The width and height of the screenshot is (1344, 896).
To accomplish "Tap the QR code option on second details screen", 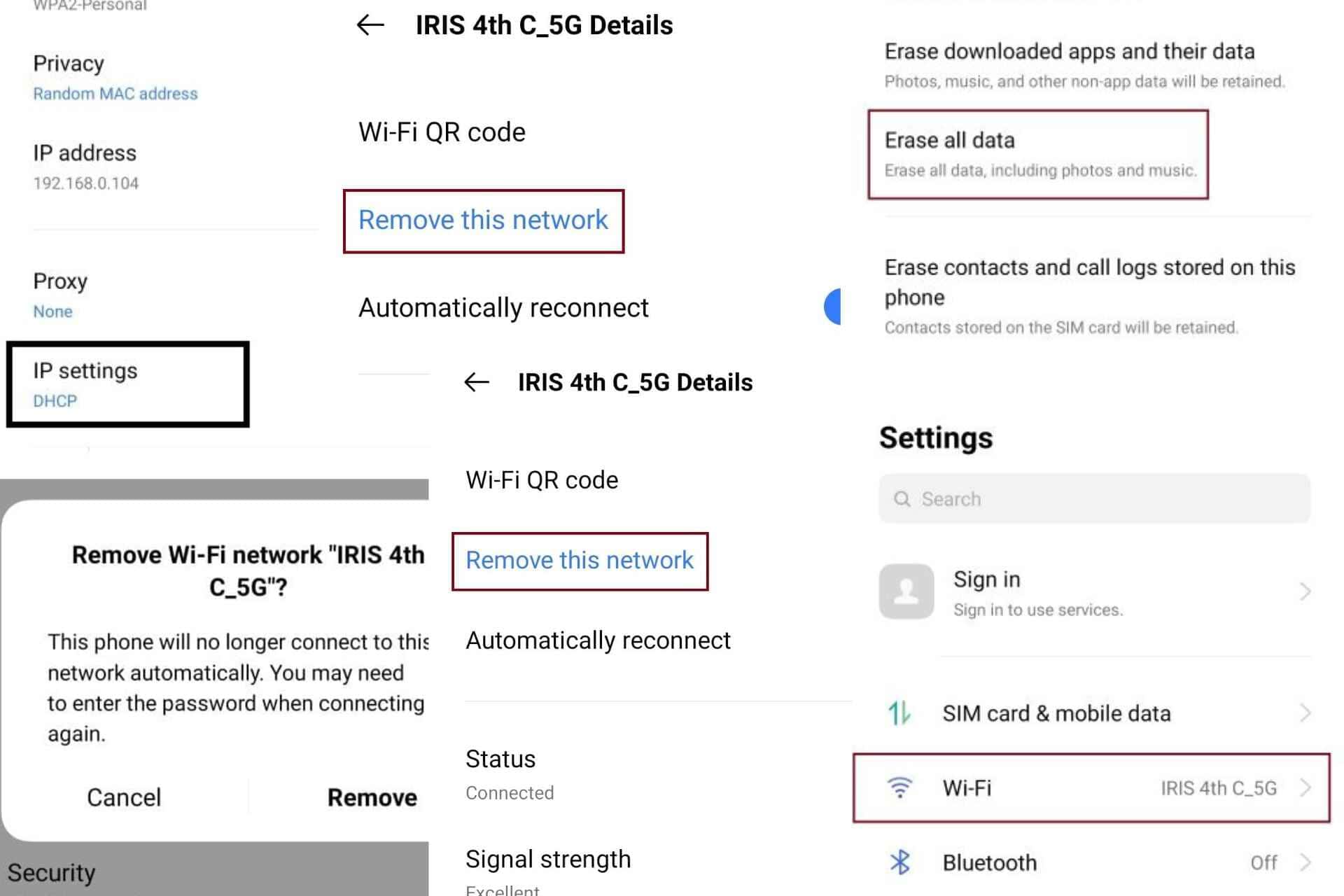I will point(542,479).
